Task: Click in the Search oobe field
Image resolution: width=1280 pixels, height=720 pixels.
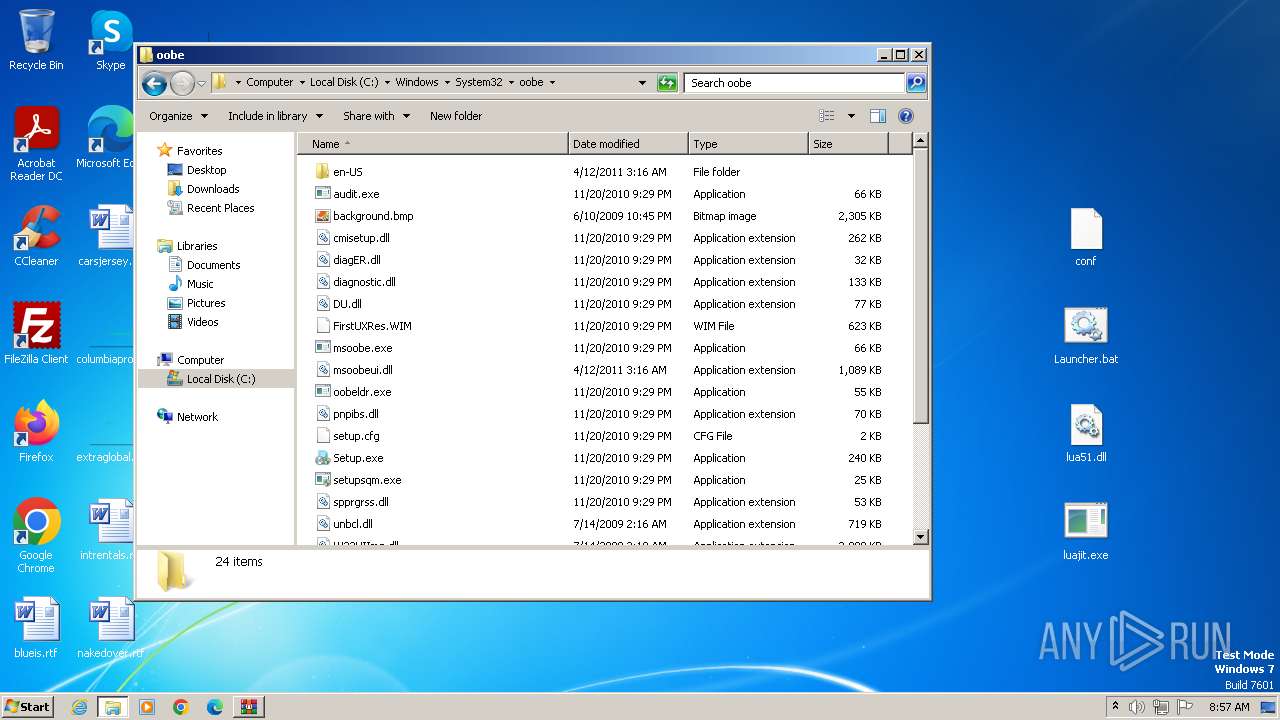Action: [795, 83]
